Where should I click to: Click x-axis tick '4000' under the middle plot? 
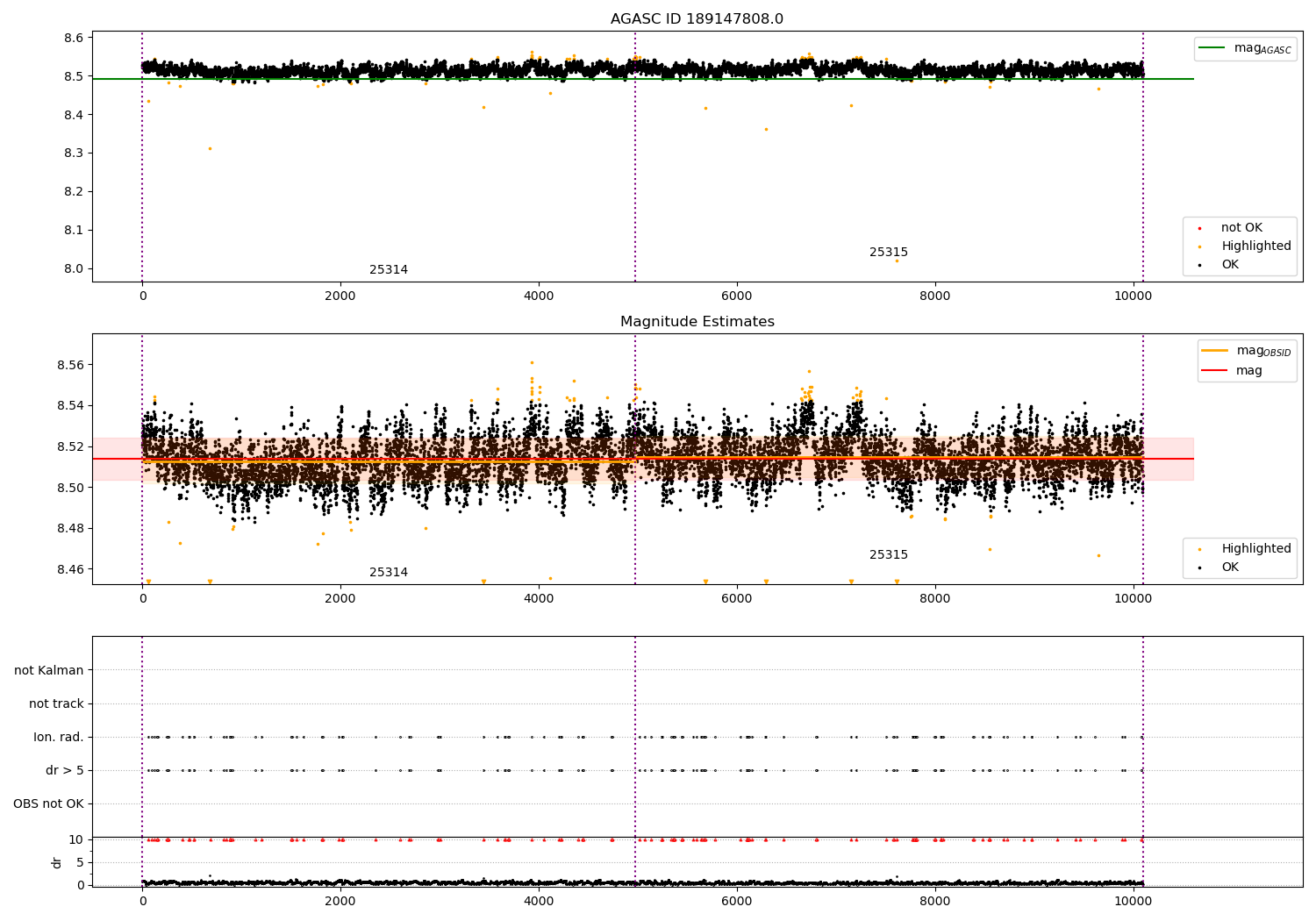click(x=539, y=599)
